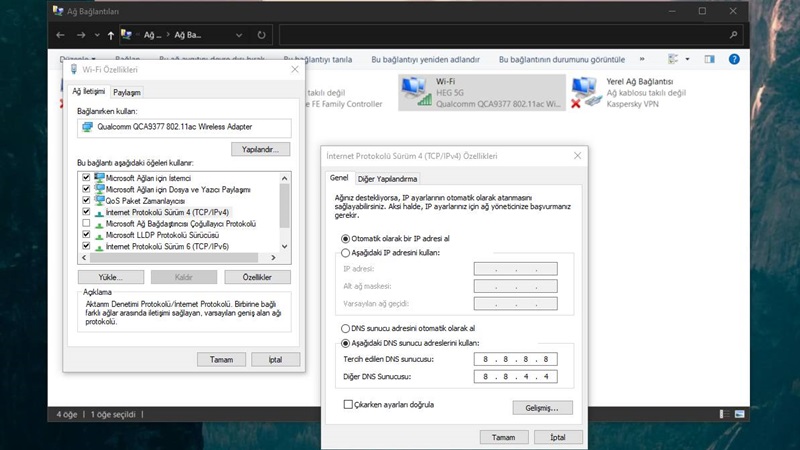This screenshot has height=450, width=800.
Task: Click the Yükle... button
Action: (x=111, y=277)
